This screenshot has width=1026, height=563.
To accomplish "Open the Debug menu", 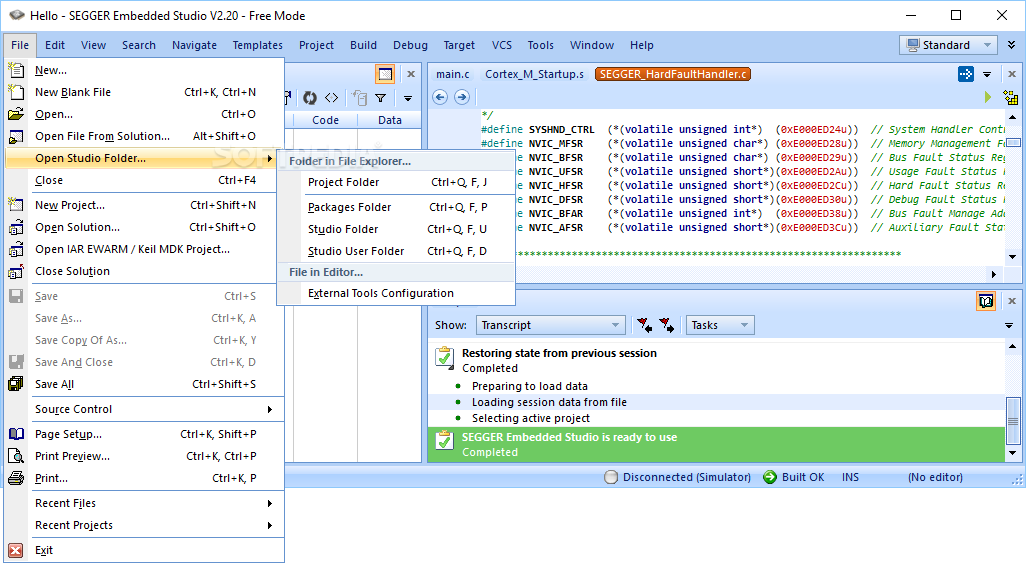I will [410, 45].
